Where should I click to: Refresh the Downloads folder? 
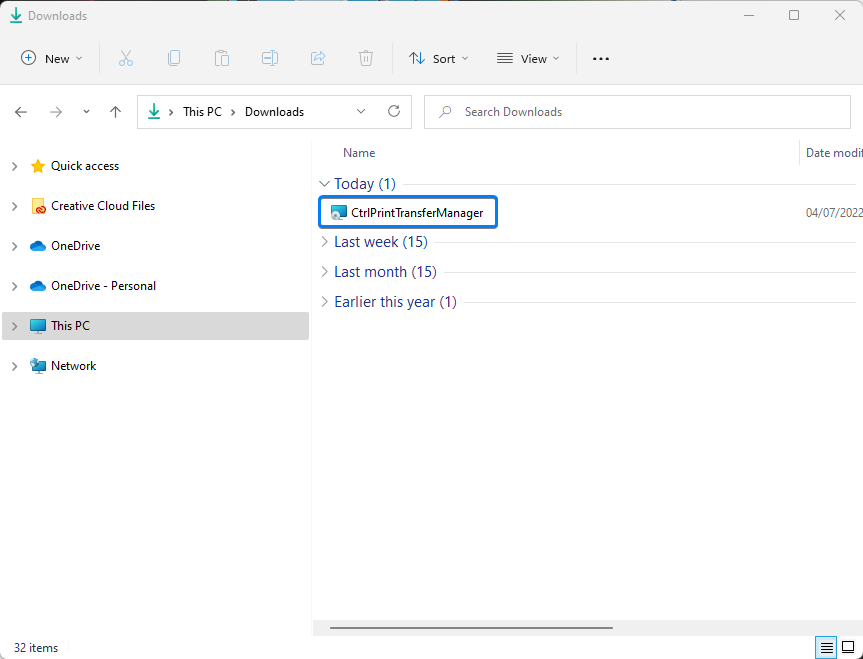[x=394, y=112]
